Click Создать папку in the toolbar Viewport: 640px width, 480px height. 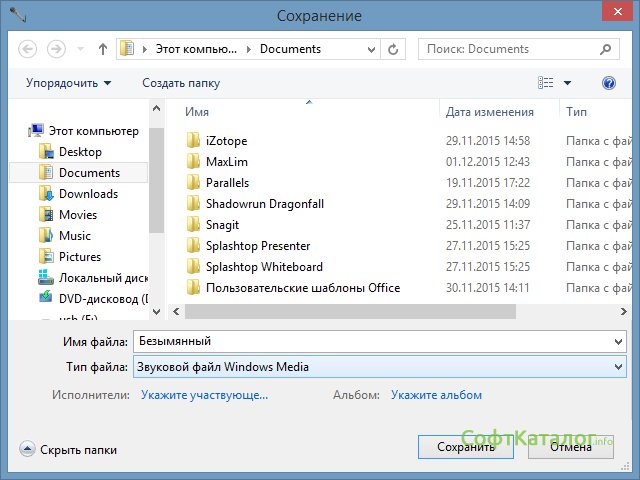point(181,83)
